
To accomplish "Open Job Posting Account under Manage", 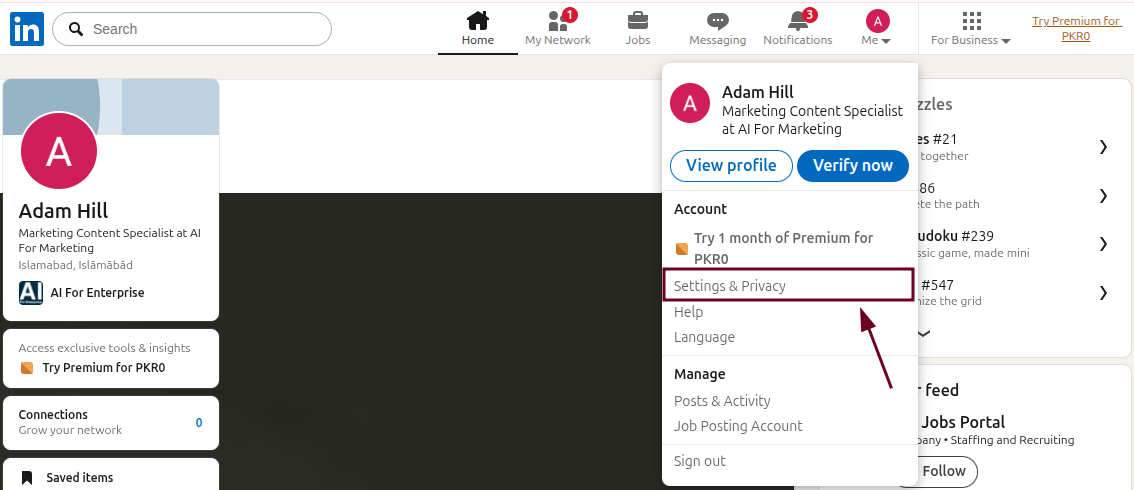I will (x=738, y=426).
